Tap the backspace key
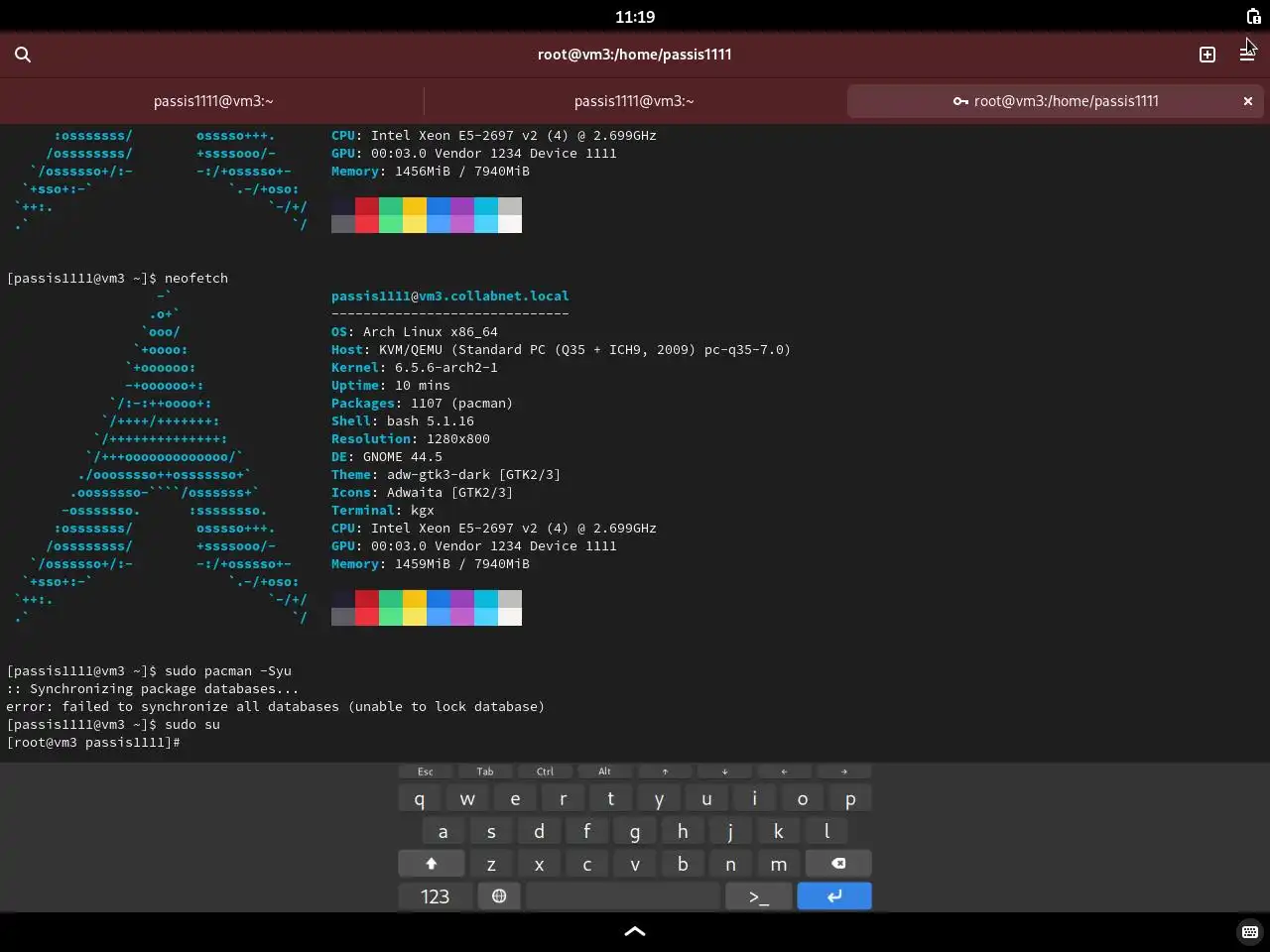 pyautogui.click(x=838, y=864)
